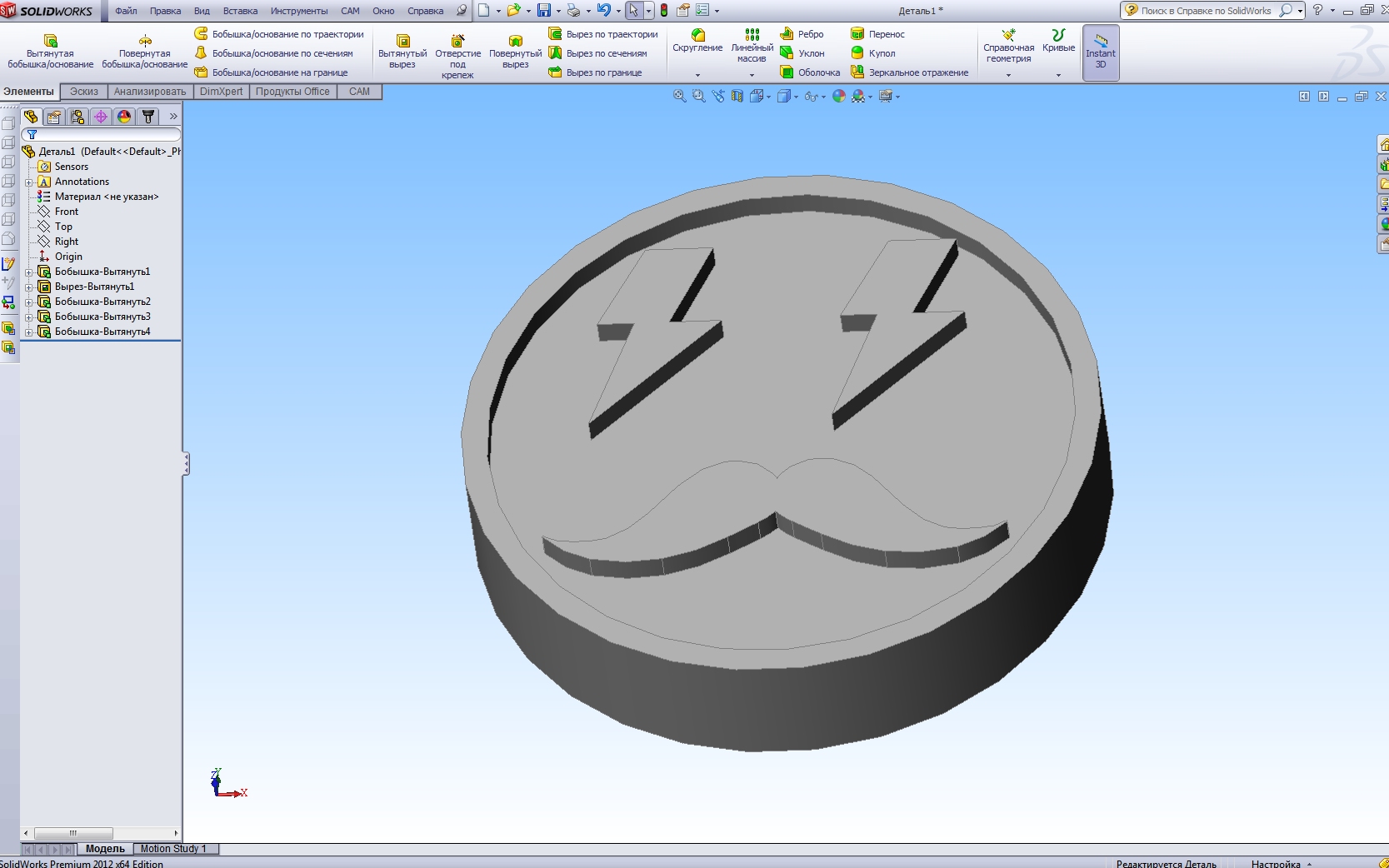
Task: Toggle the rebuild traffic light icon
Action: (664, 11)
